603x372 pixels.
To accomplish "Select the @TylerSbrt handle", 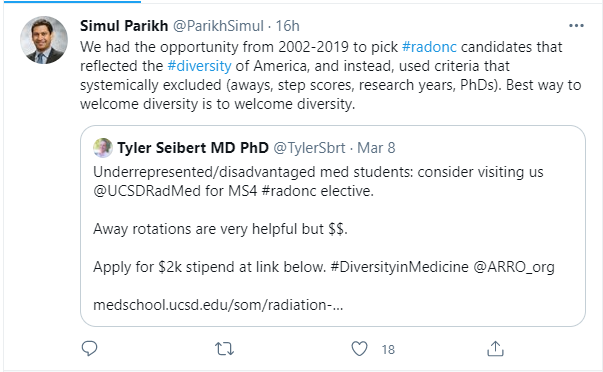I will (x=309, y=148).
